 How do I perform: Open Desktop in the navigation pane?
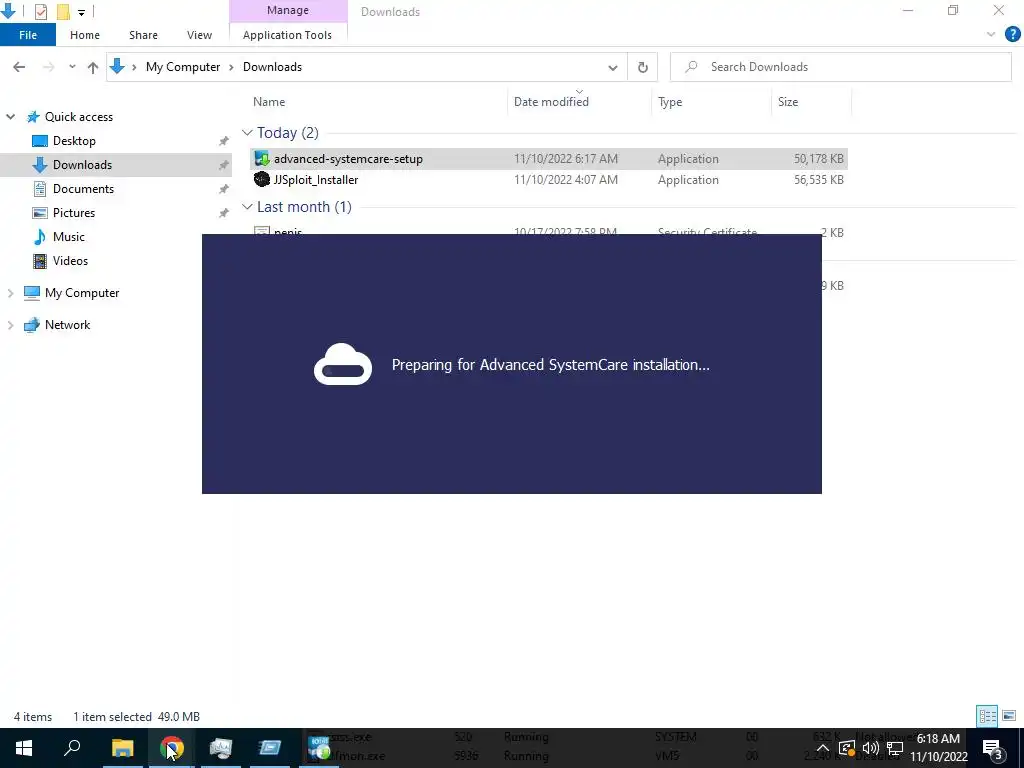point(74,141)
